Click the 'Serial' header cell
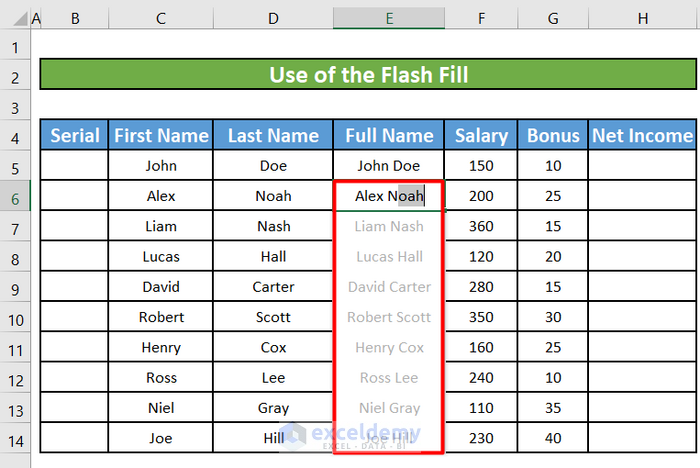This screenshot has height=468, width=700. click(74, 136)
